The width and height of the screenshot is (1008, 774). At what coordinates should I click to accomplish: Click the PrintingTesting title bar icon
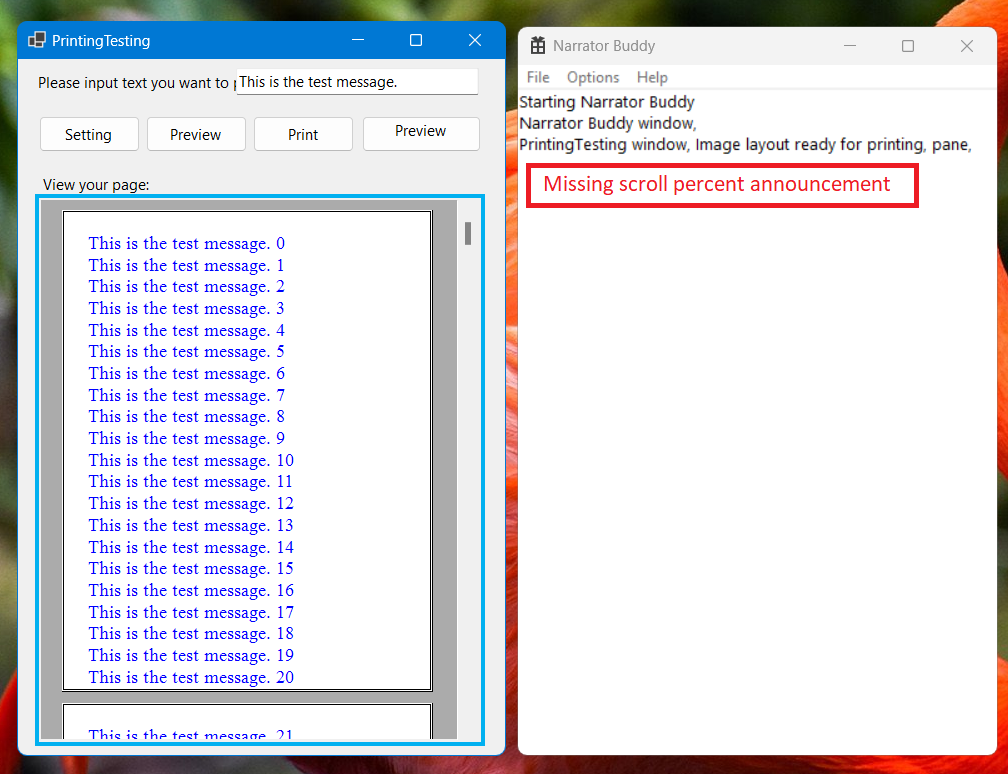tap(38, 40)
